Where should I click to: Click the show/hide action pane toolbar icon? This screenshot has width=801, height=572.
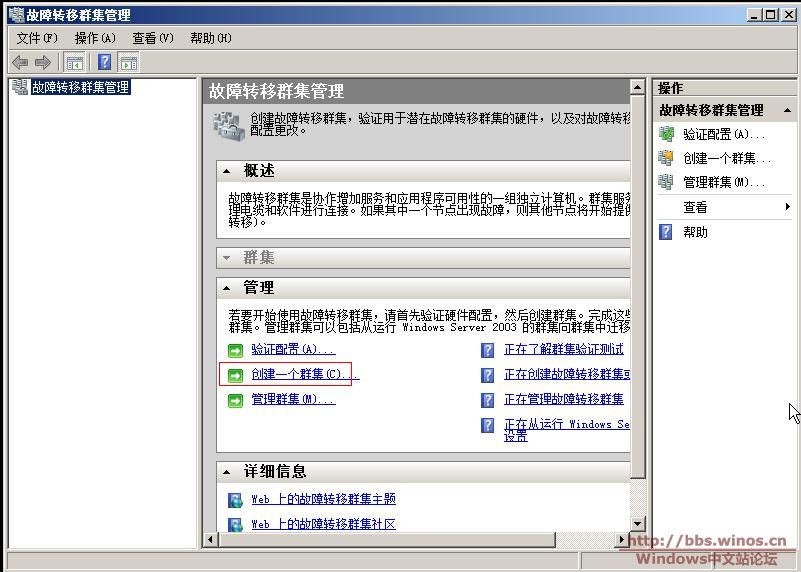tap(128, 62)
